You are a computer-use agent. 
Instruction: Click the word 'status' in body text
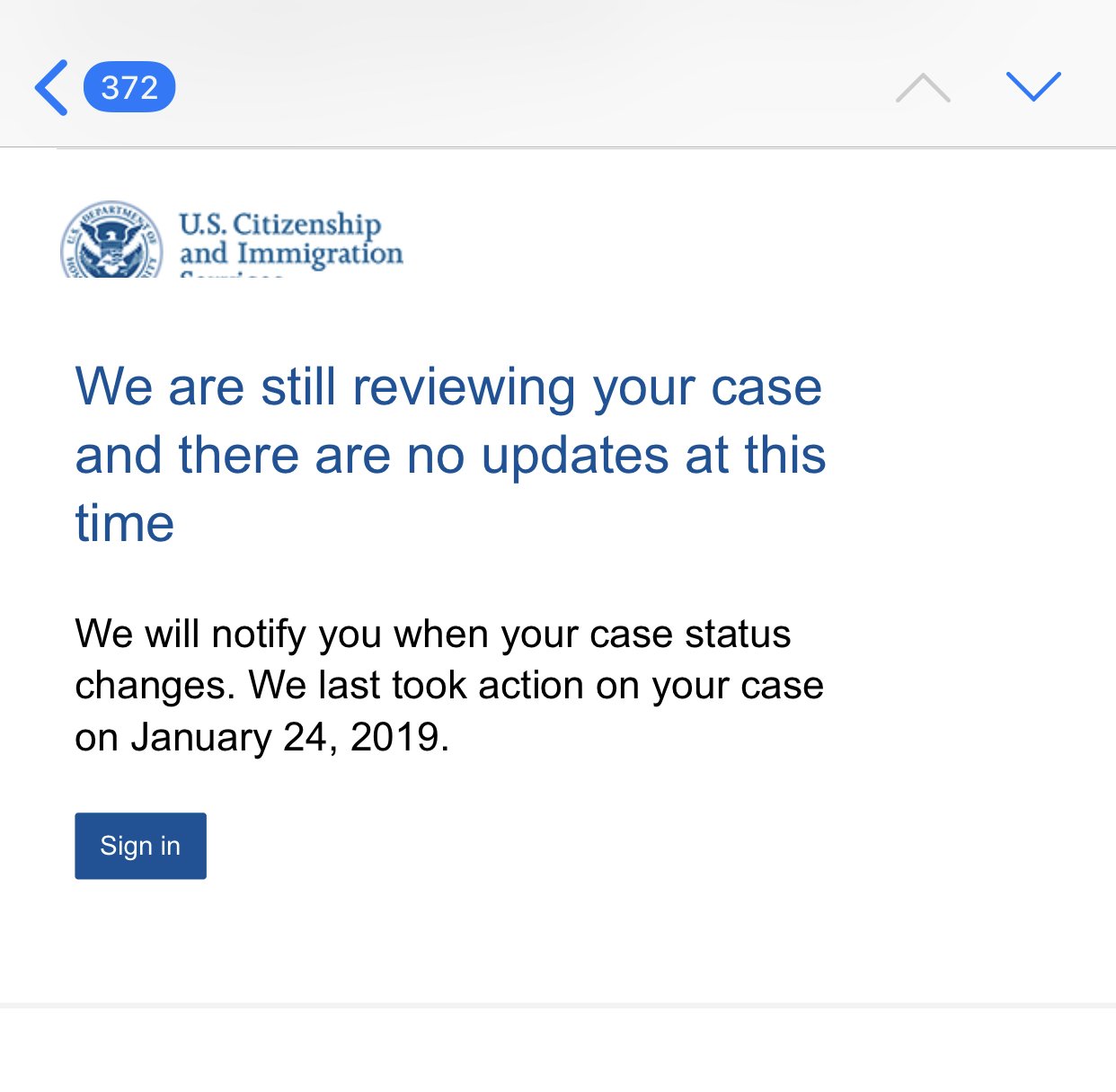click(738, 635)
